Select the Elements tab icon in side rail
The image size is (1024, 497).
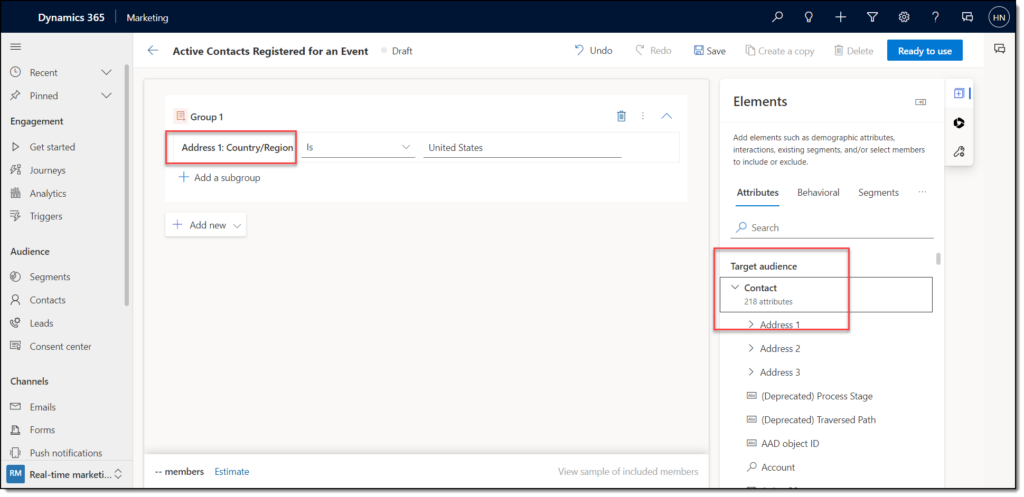(x=959, y=93)
